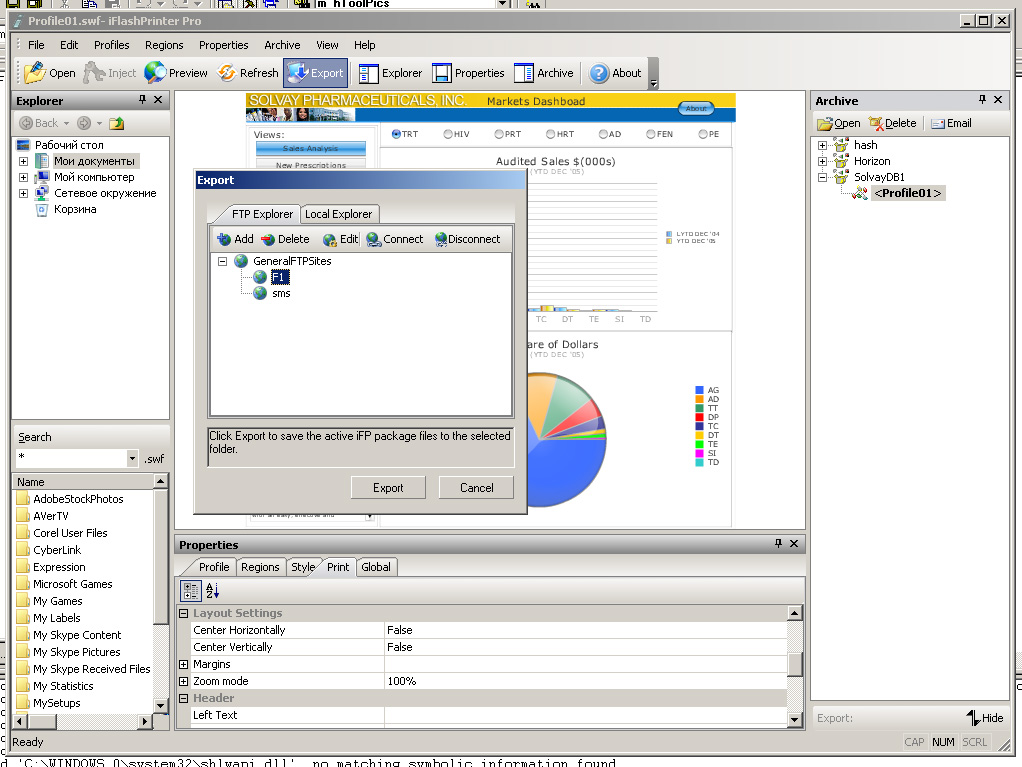
Task: Cancel the Export dialog
Action: pos(476,487)
